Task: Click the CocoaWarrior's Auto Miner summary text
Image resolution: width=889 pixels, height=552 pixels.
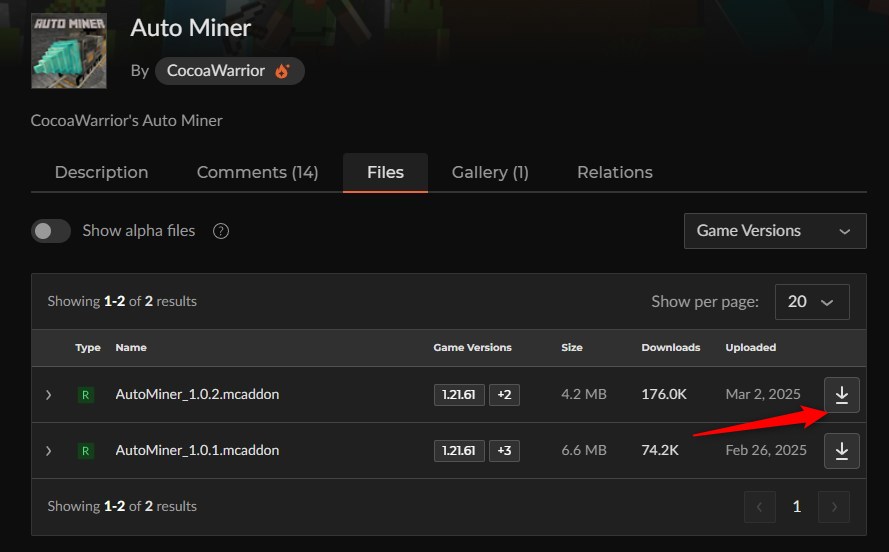Action: 126,121
